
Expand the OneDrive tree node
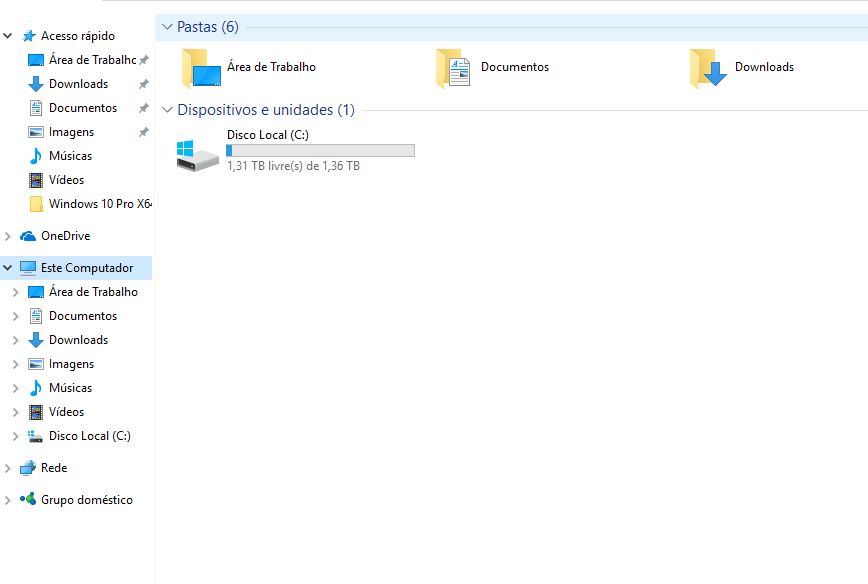coord(8,236)
